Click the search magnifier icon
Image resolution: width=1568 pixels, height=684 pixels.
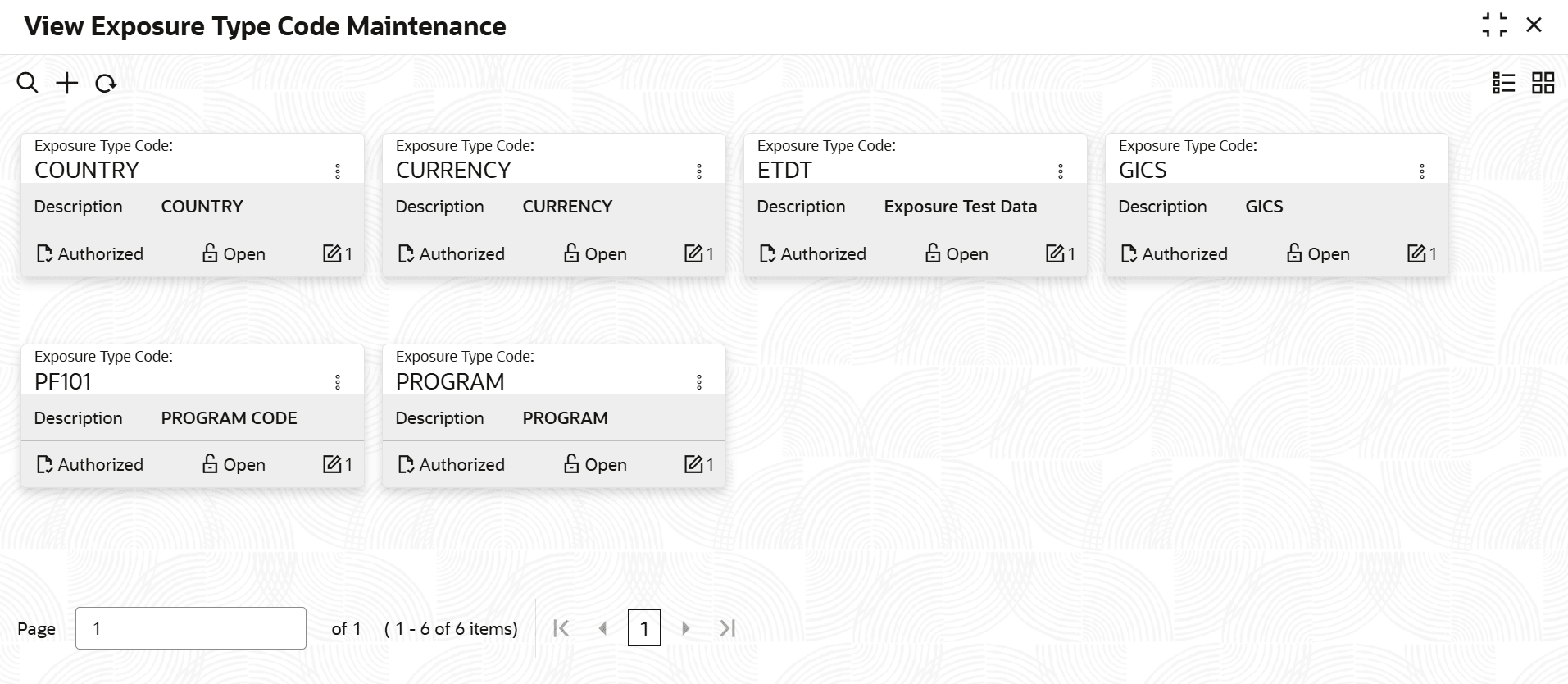[27, 83]
